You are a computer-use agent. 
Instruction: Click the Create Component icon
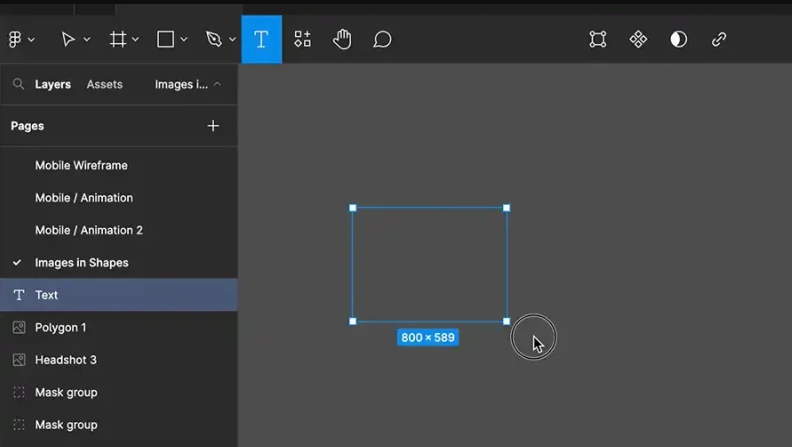click(638, 39)
